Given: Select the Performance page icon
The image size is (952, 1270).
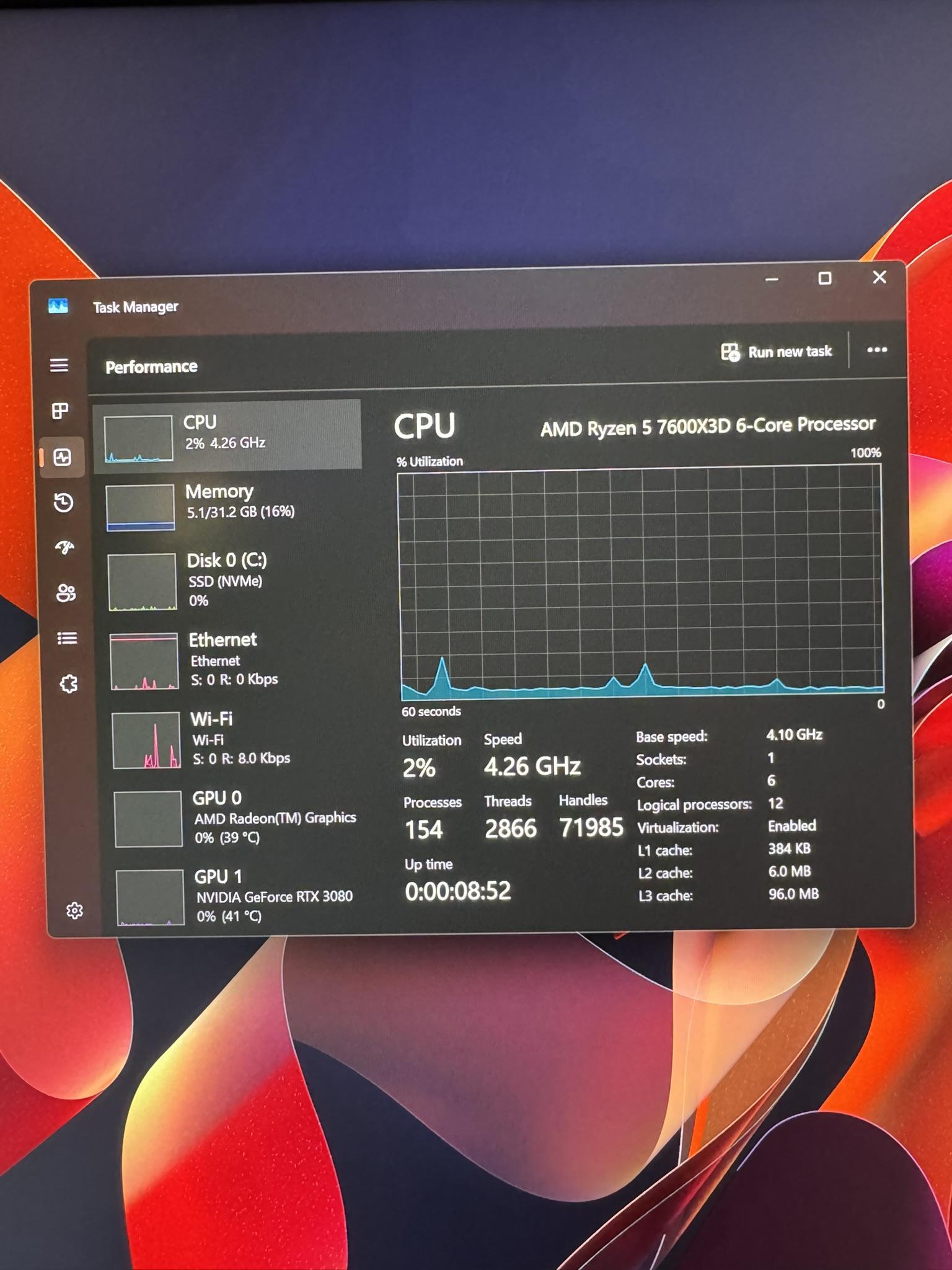Looking at the screenshot, I should pyautogui.click(x=62, y=458).
